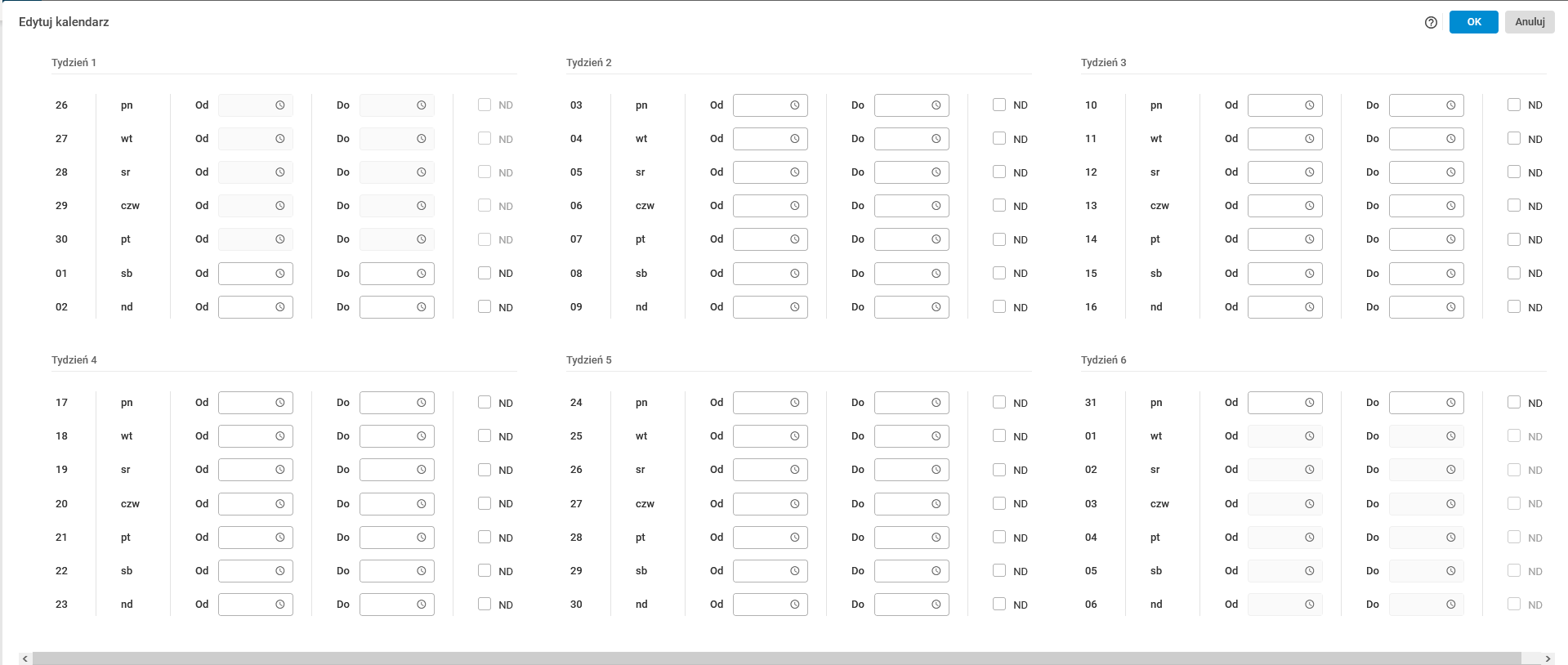Click Od clock icon for Tydzień 2 sr 05

[x=795, y=172]
